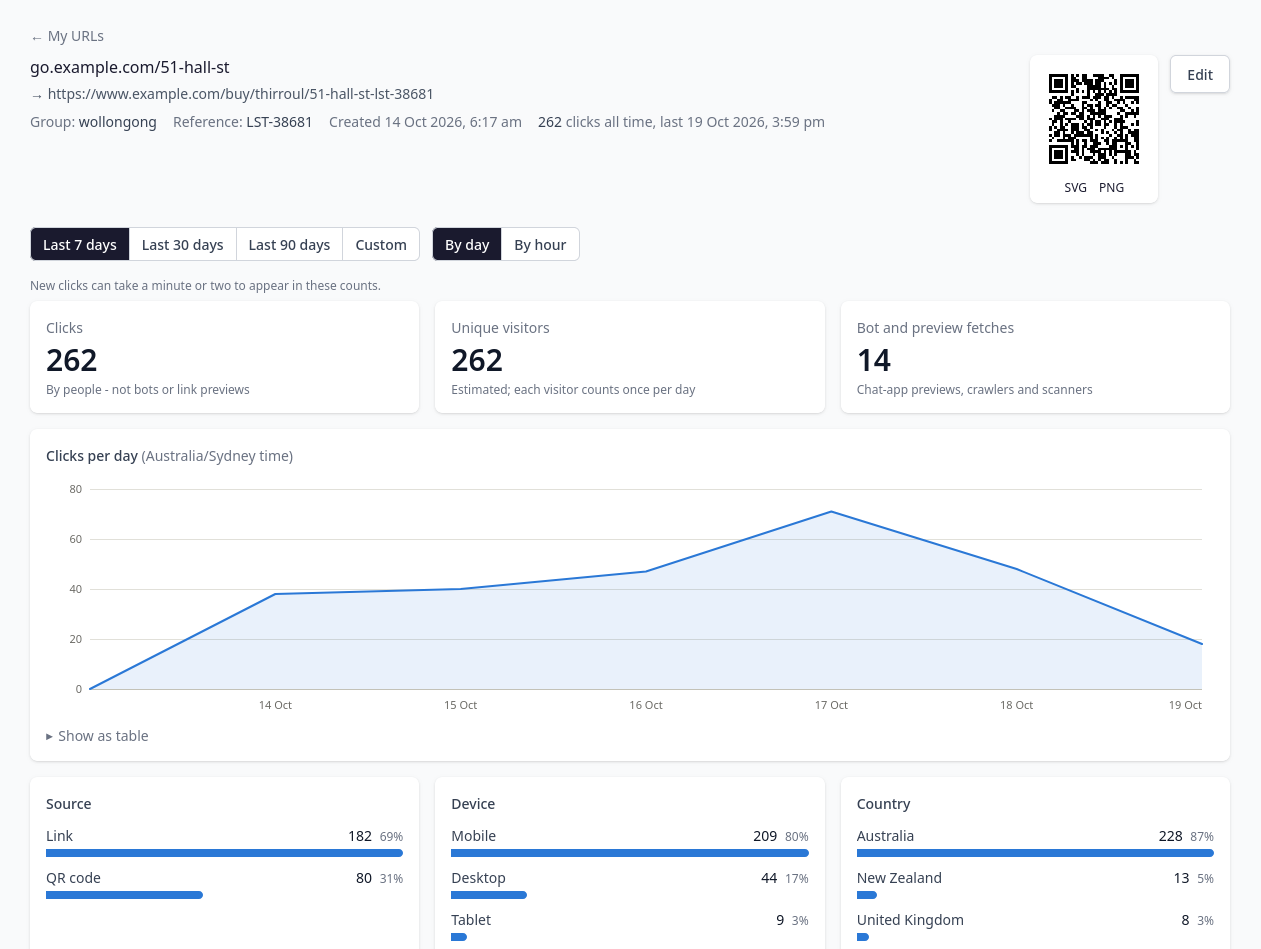The height and width of the screenshot is (949, 1261).
Task: Click the 16 Oct axis label
Action: point(646,705)
